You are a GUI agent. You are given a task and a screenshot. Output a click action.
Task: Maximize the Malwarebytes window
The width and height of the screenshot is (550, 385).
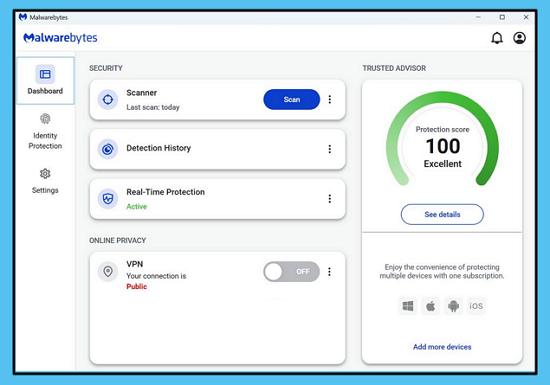(x=502, y=17)
